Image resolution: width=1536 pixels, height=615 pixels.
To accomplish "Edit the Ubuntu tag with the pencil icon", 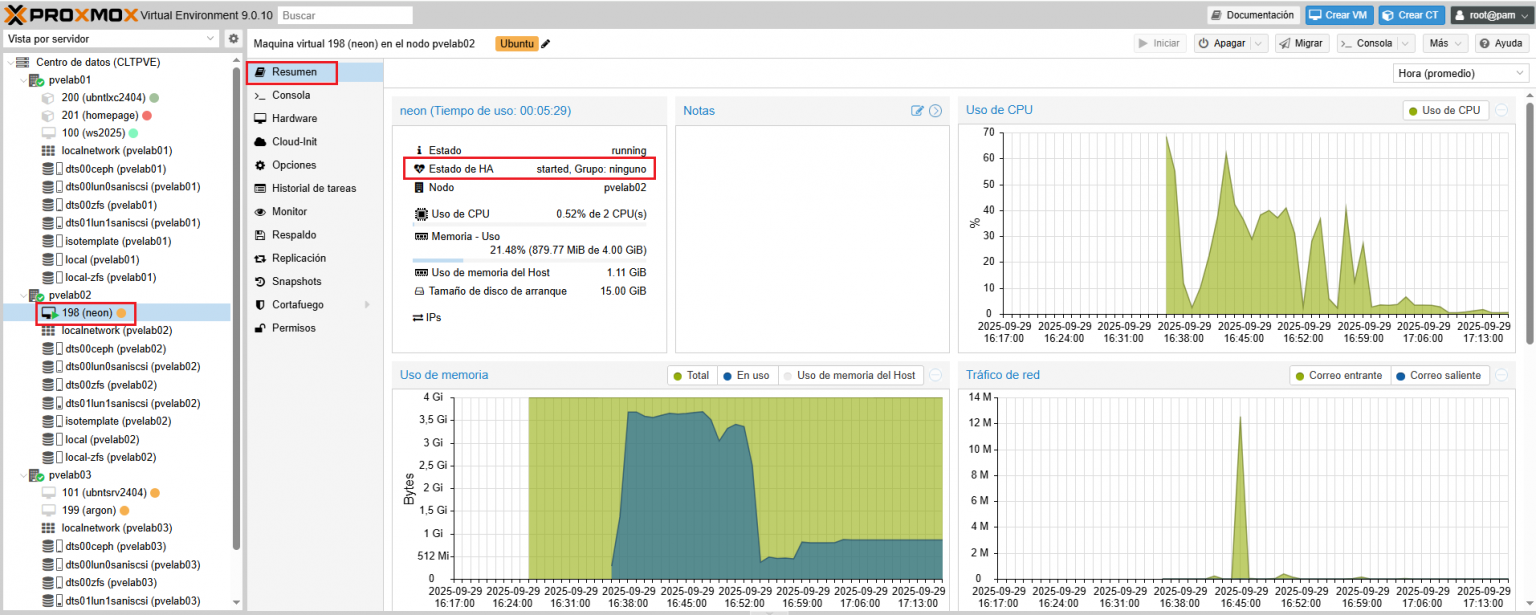I will point(546,44).
